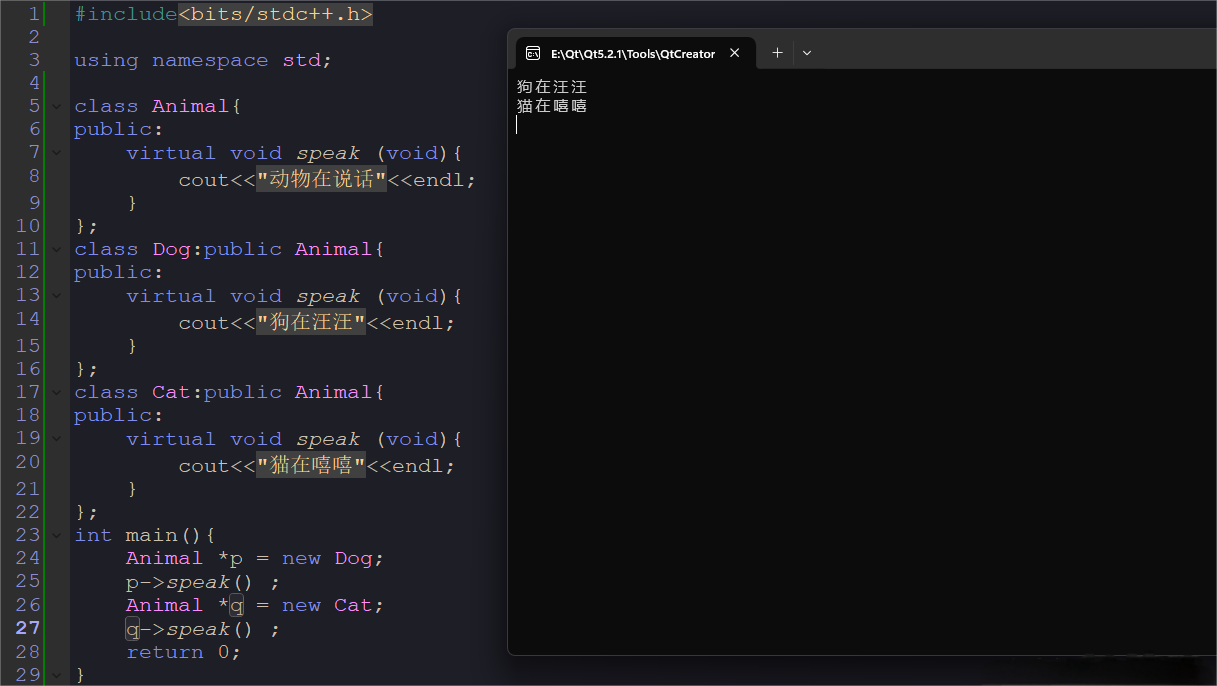Click the Command Prompt icon on the terminal tab
The image size is (1217, 686).
(533, 52)
